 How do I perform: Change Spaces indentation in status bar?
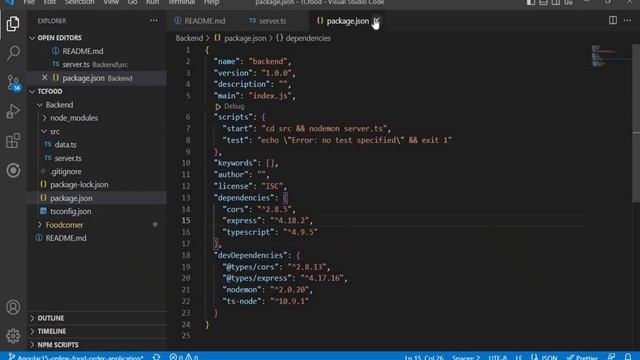466,357
